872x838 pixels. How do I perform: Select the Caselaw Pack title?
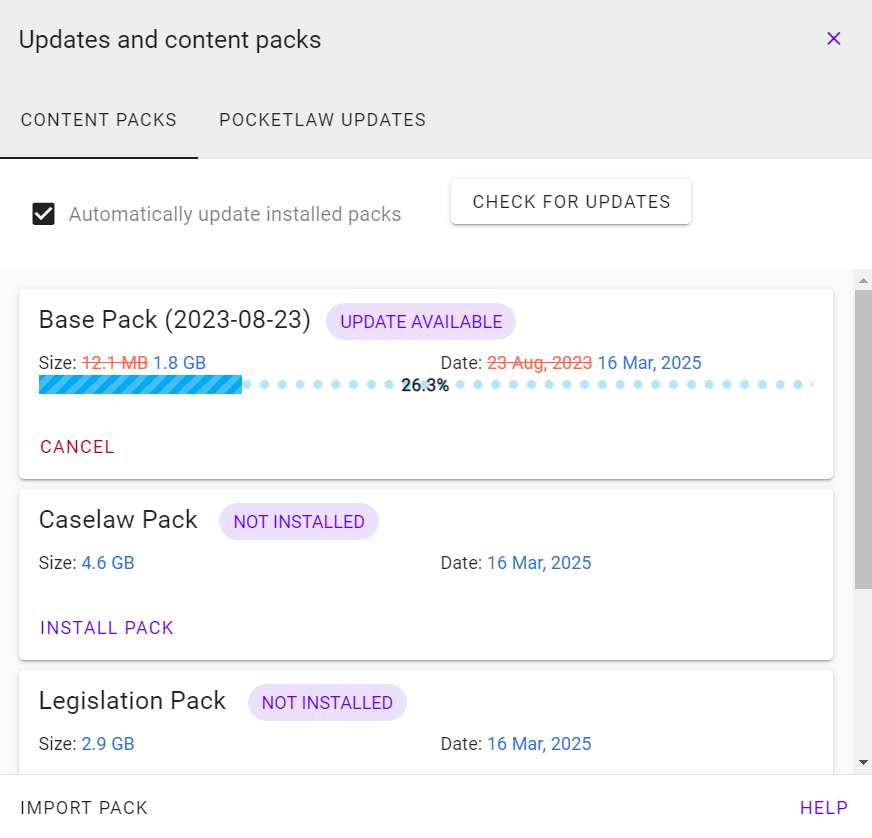(118, 520)
